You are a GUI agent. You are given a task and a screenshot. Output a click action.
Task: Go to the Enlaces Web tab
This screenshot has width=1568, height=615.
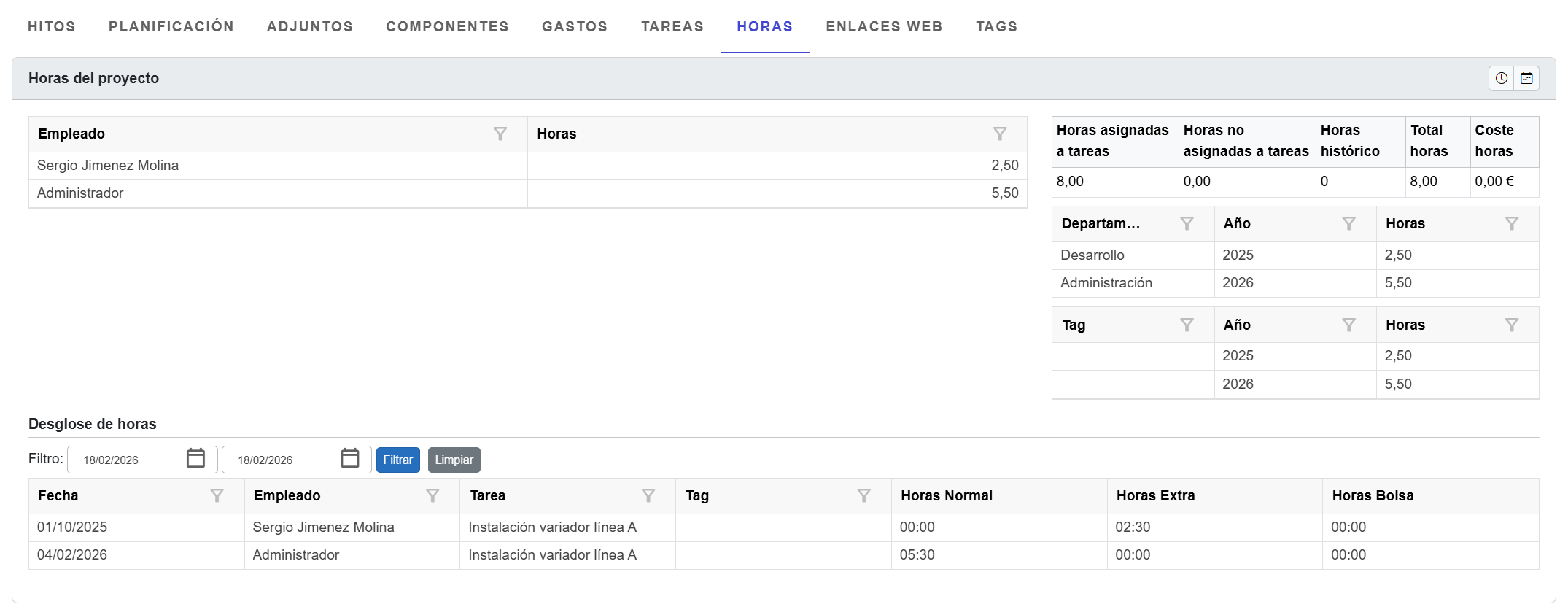point(884,27)
